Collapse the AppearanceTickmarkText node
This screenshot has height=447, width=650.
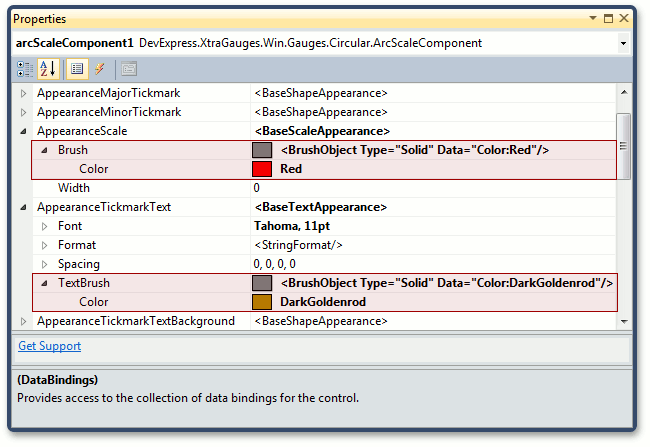[24, 207]
